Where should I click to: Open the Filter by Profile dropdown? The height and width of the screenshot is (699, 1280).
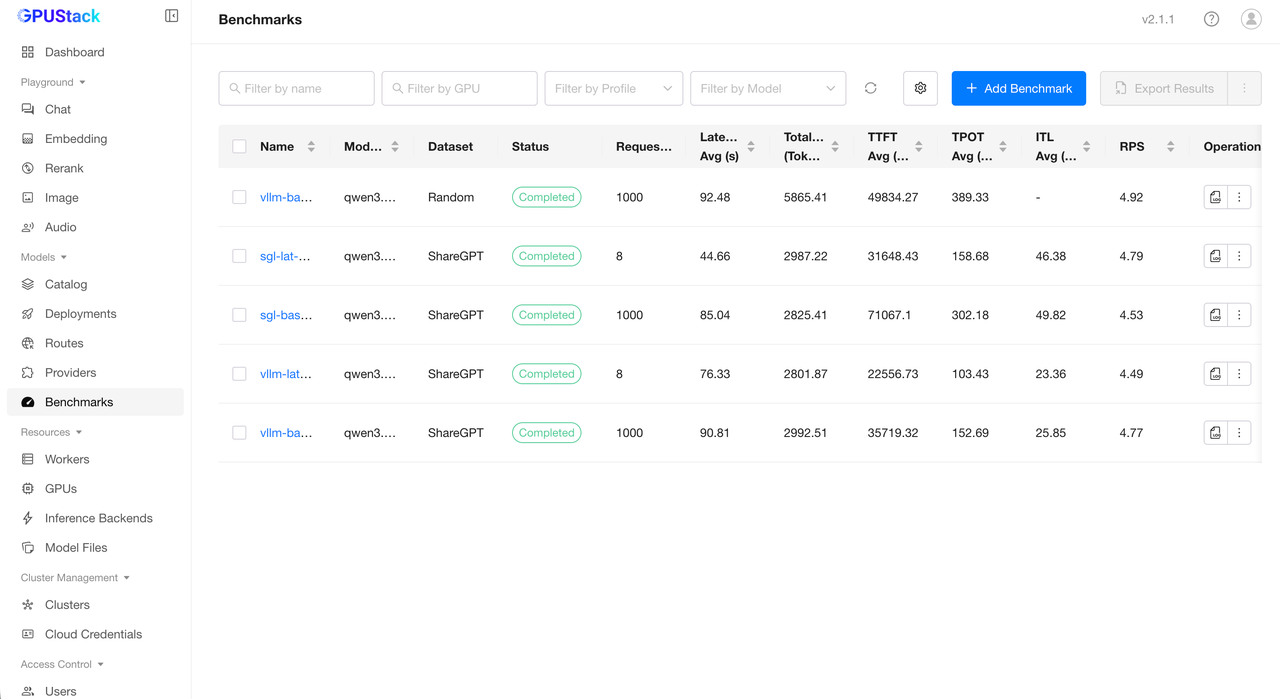click(x=613, y=88)
